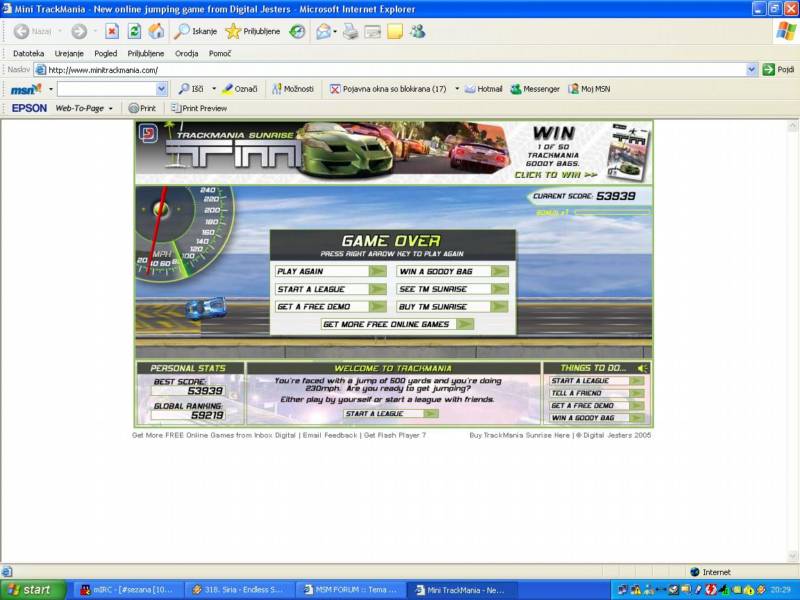Open the Datoteka menu

click(x=29, y=53)
